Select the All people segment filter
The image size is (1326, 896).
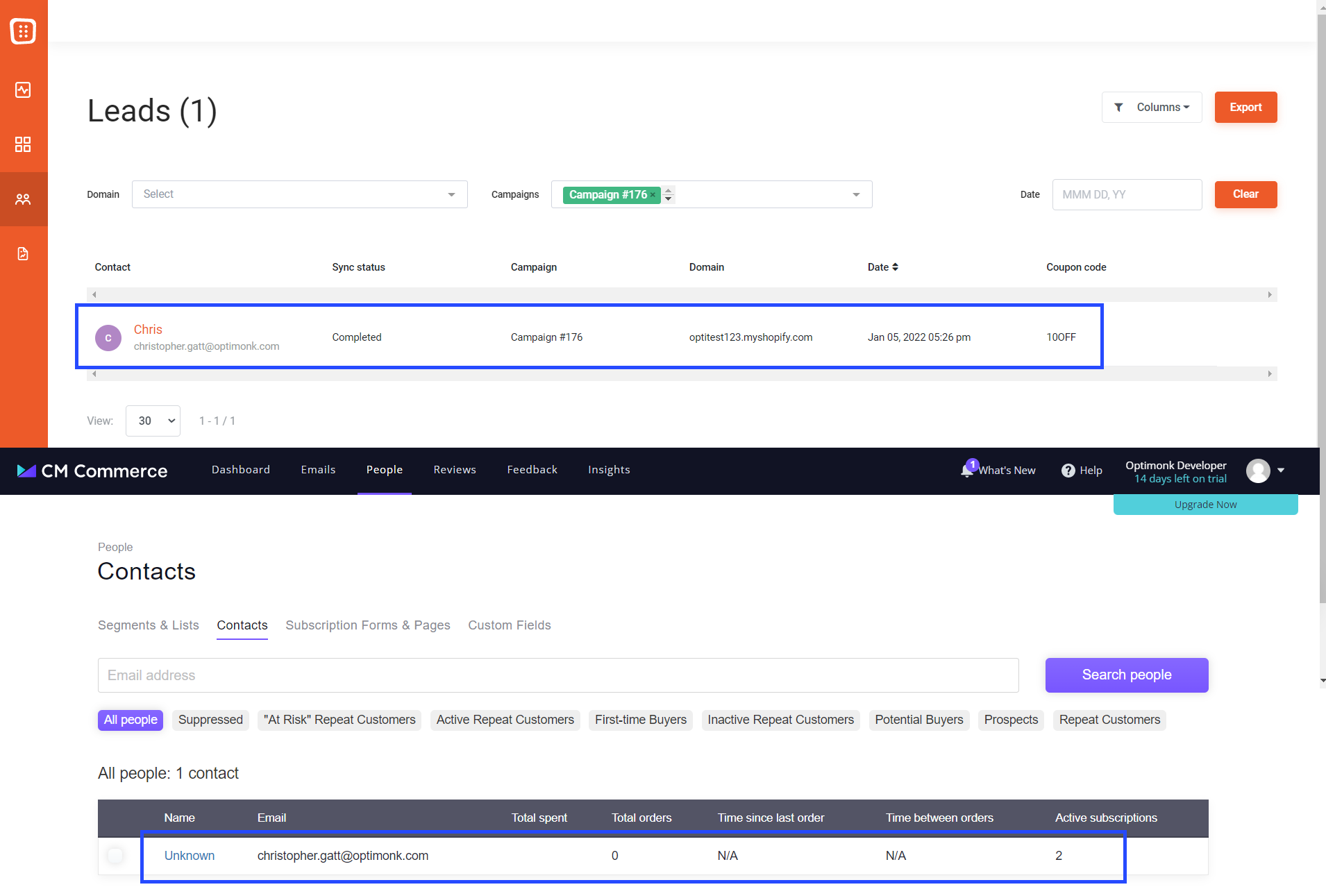[131, 720]
